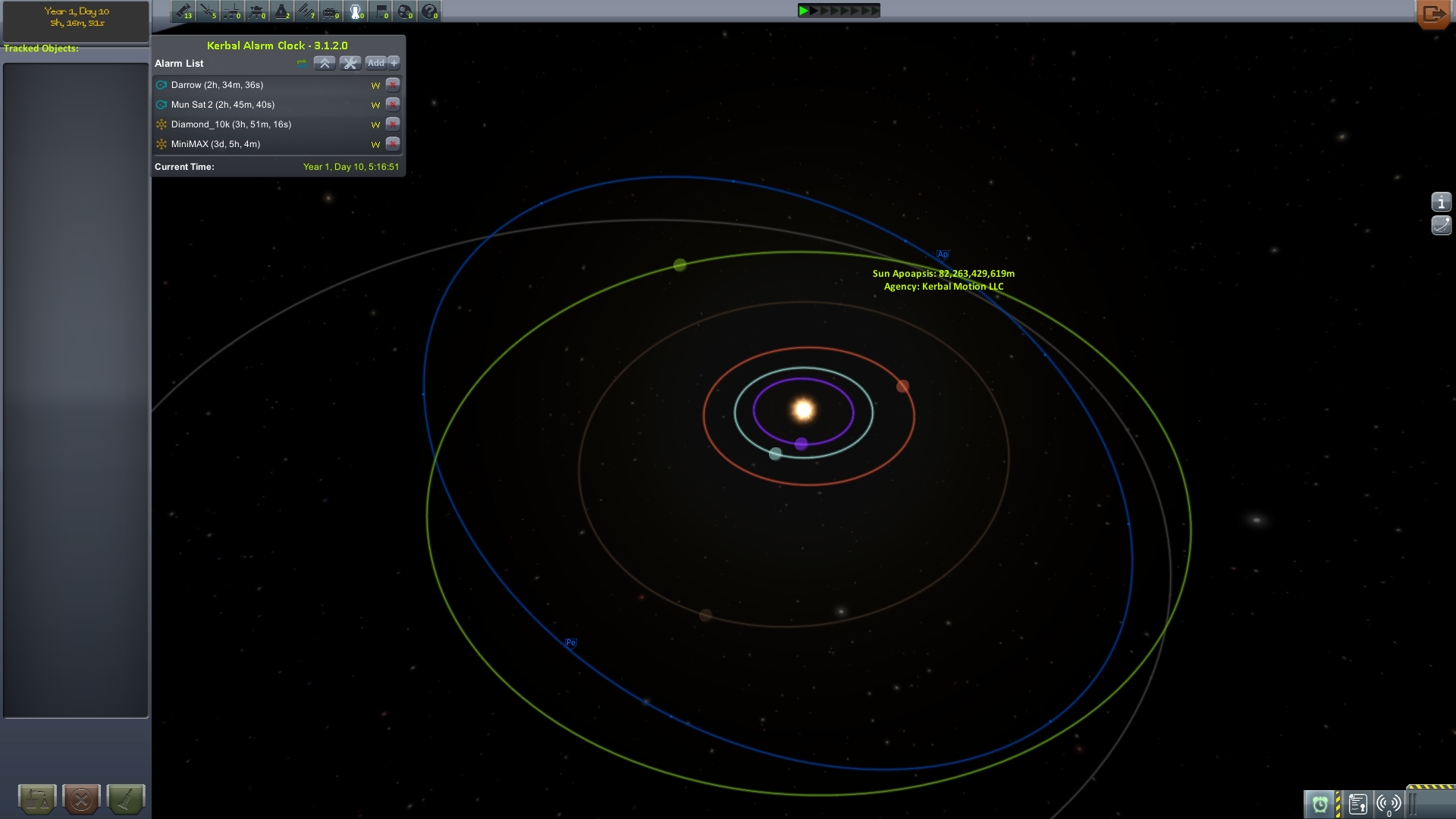1456x819 pixels.
Task: Toggle the base vessel filter
Action: pos(331,11)
